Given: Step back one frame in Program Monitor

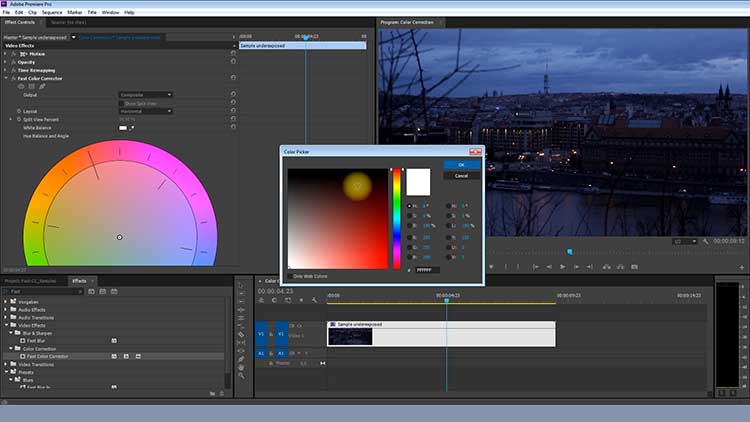Looking at the screenshot, I should point(549,267).
